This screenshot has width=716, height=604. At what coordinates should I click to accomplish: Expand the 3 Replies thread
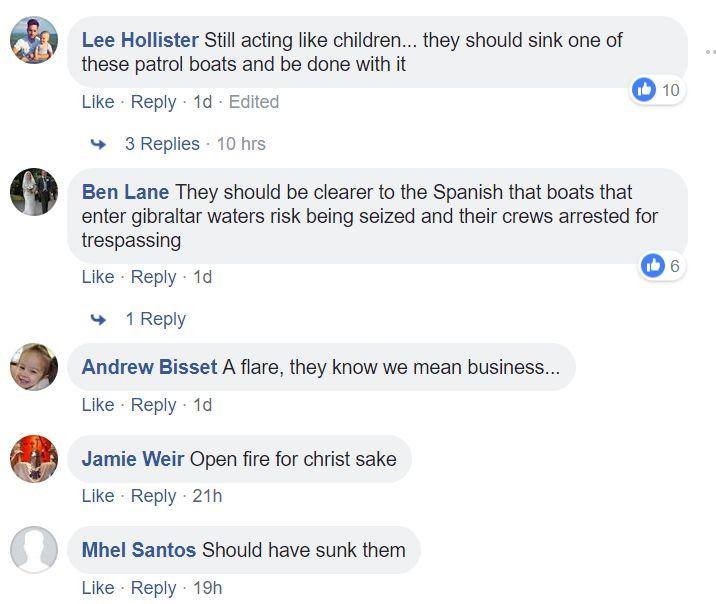point(162,144)
